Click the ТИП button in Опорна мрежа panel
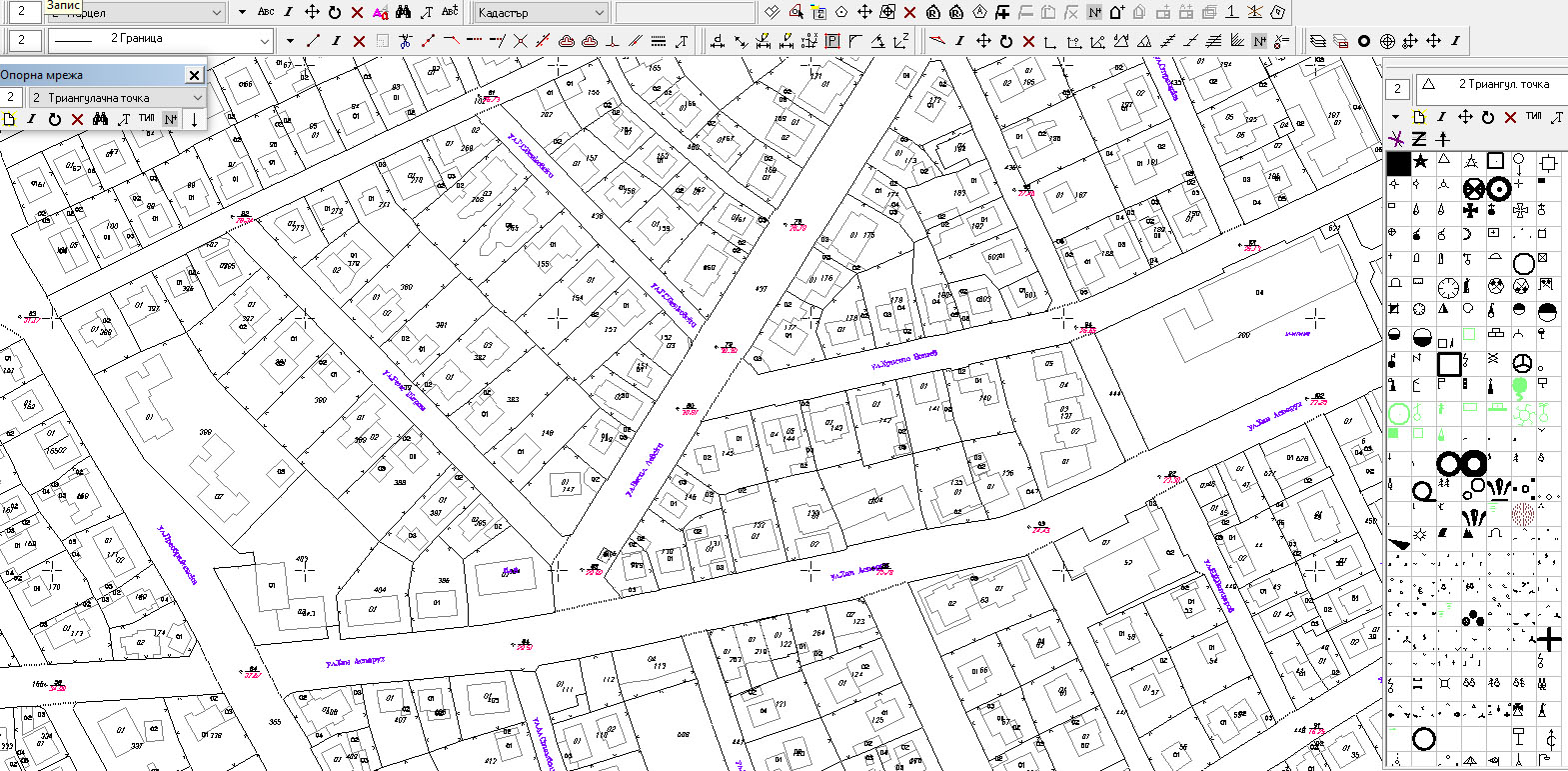1568x771 pixels. [147, 119]
